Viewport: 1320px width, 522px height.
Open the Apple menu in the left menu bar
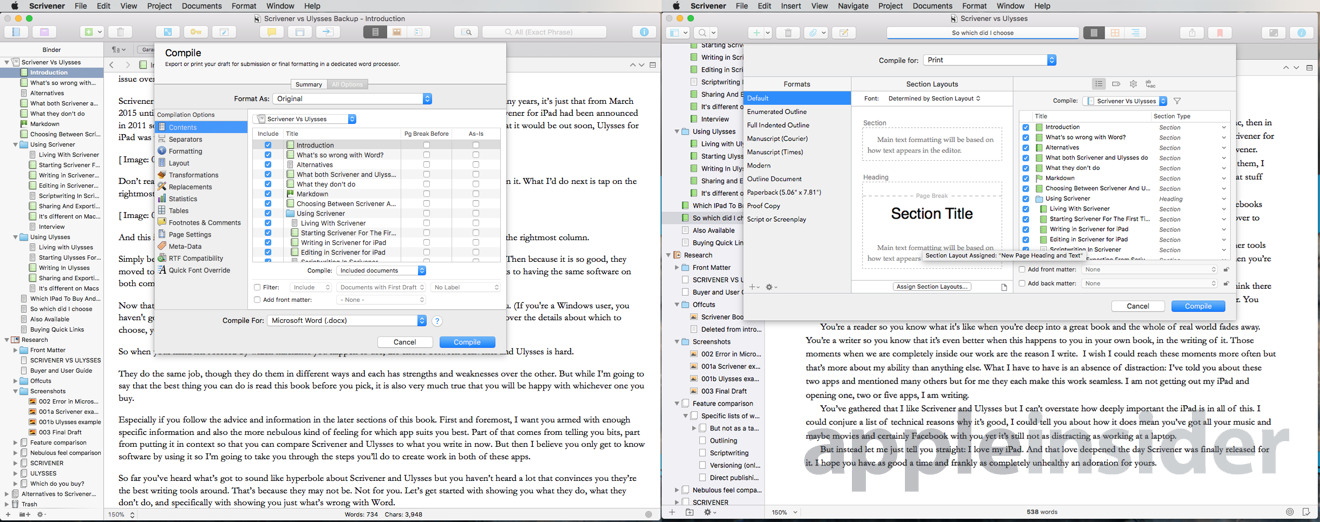(x=14, y=6)
